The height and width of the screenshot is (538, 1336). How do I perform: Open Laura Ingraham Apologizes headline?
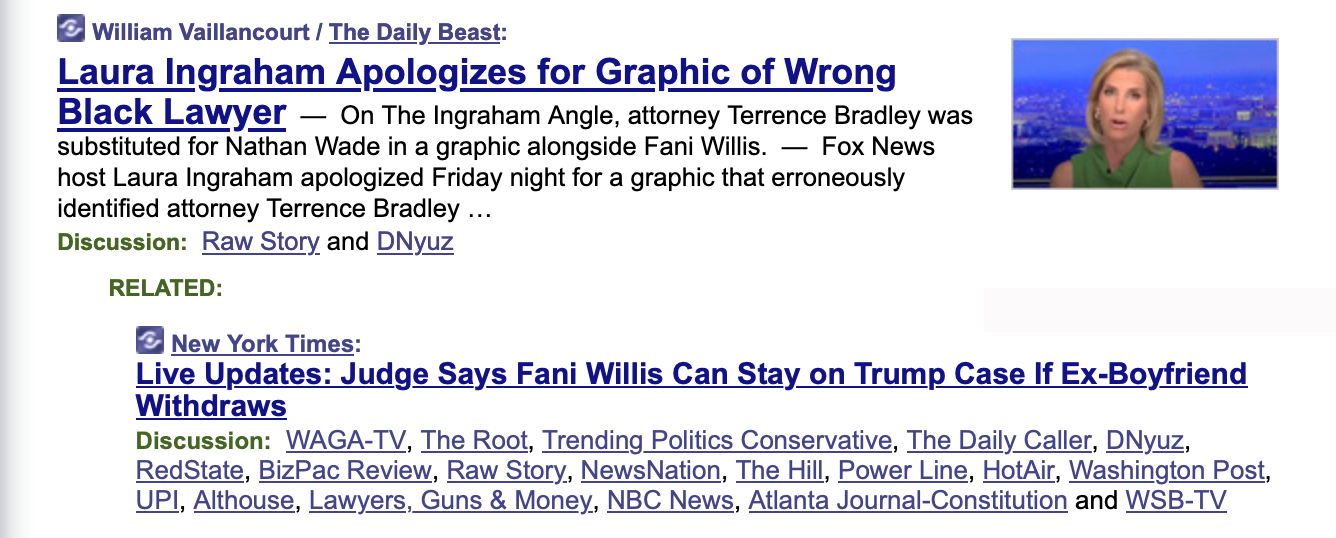476,73
